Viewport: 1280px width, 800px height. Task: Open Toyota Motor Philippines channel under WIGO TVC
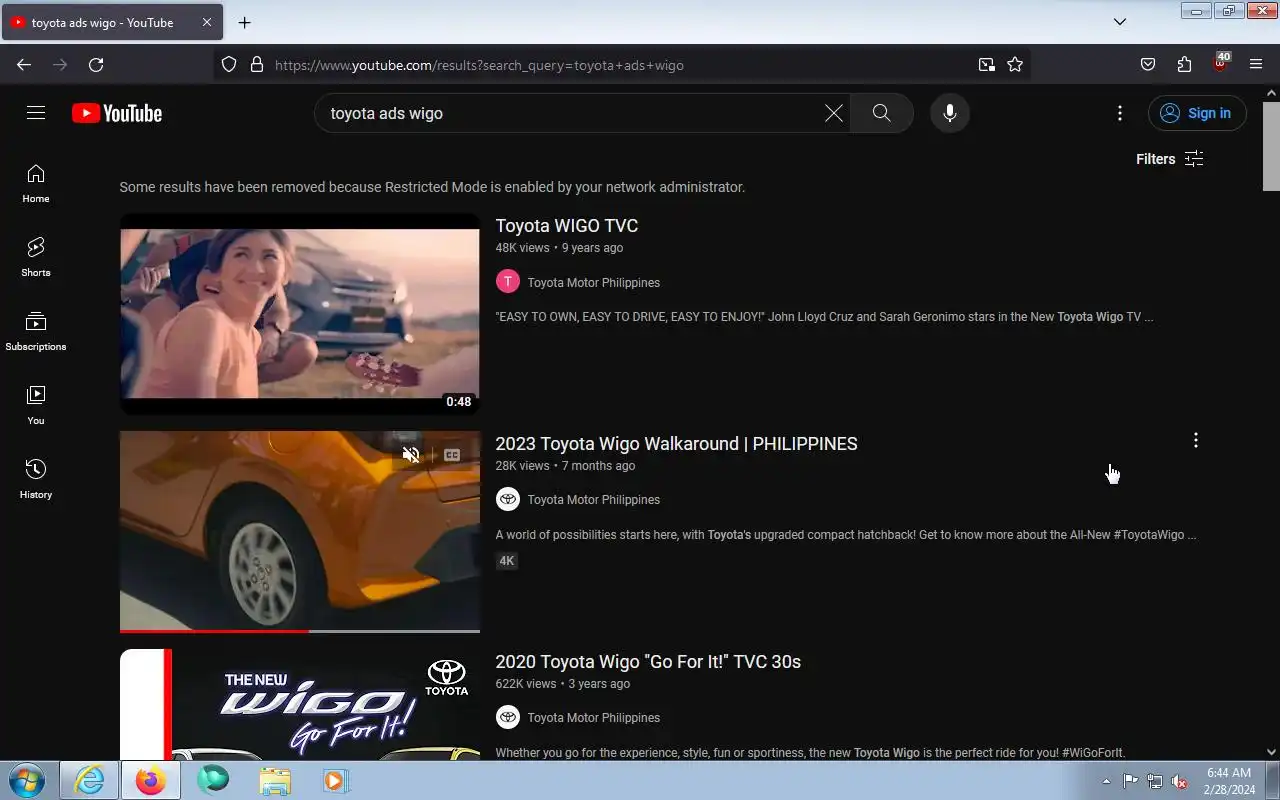click(x=594, y=283)
